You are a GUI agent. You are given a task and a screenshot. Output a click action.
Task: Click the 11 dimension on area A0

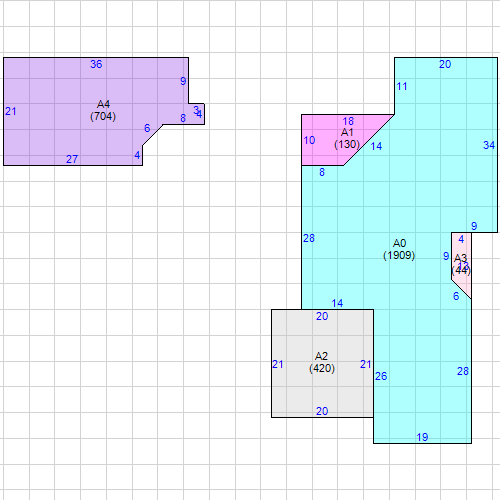tap(402, 86)
